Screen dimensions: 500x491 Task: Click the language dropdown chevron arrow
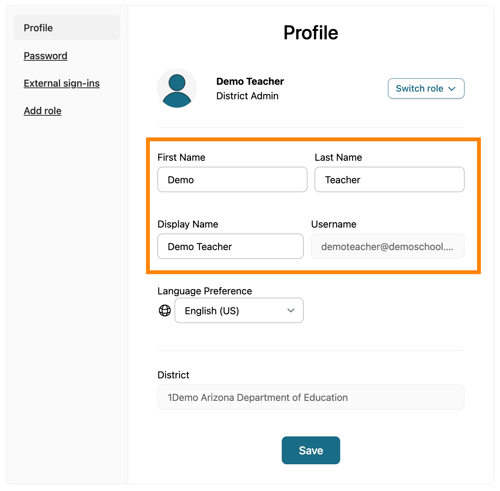pos(291,310)
